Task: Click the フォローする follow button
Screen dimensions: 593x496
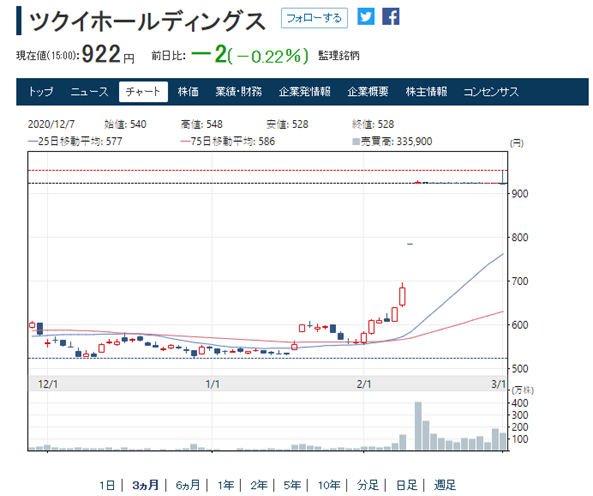Action: [314, 18]
